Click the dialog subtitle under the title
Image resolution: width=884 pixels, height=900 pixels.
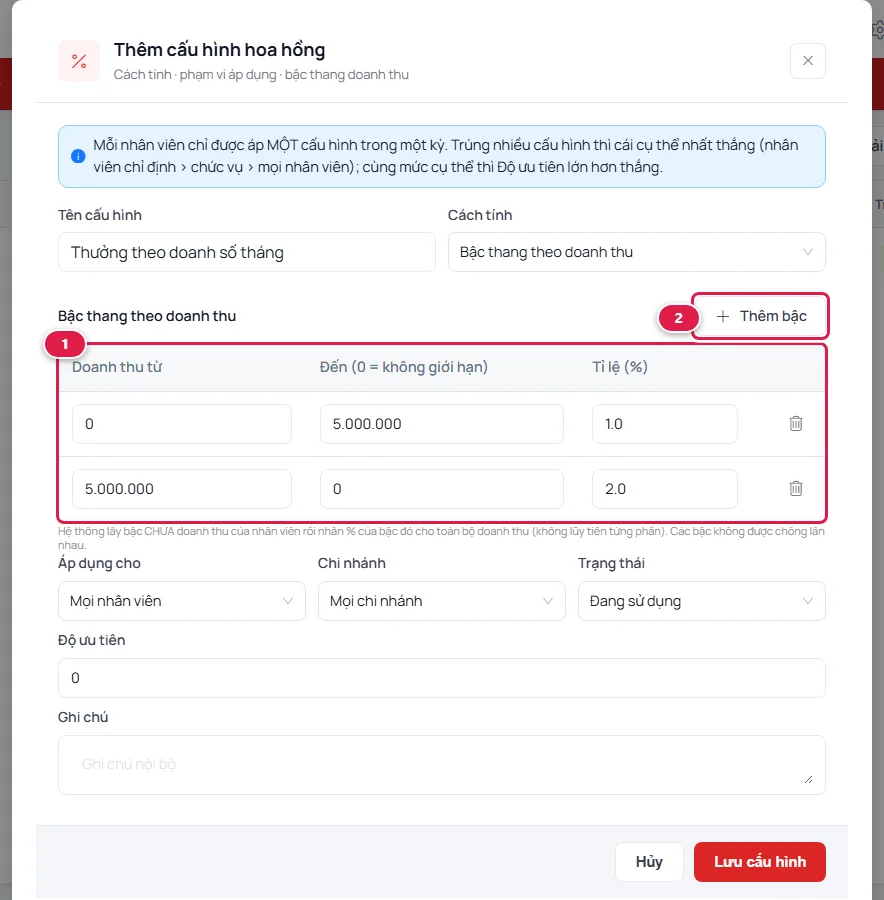261,75
